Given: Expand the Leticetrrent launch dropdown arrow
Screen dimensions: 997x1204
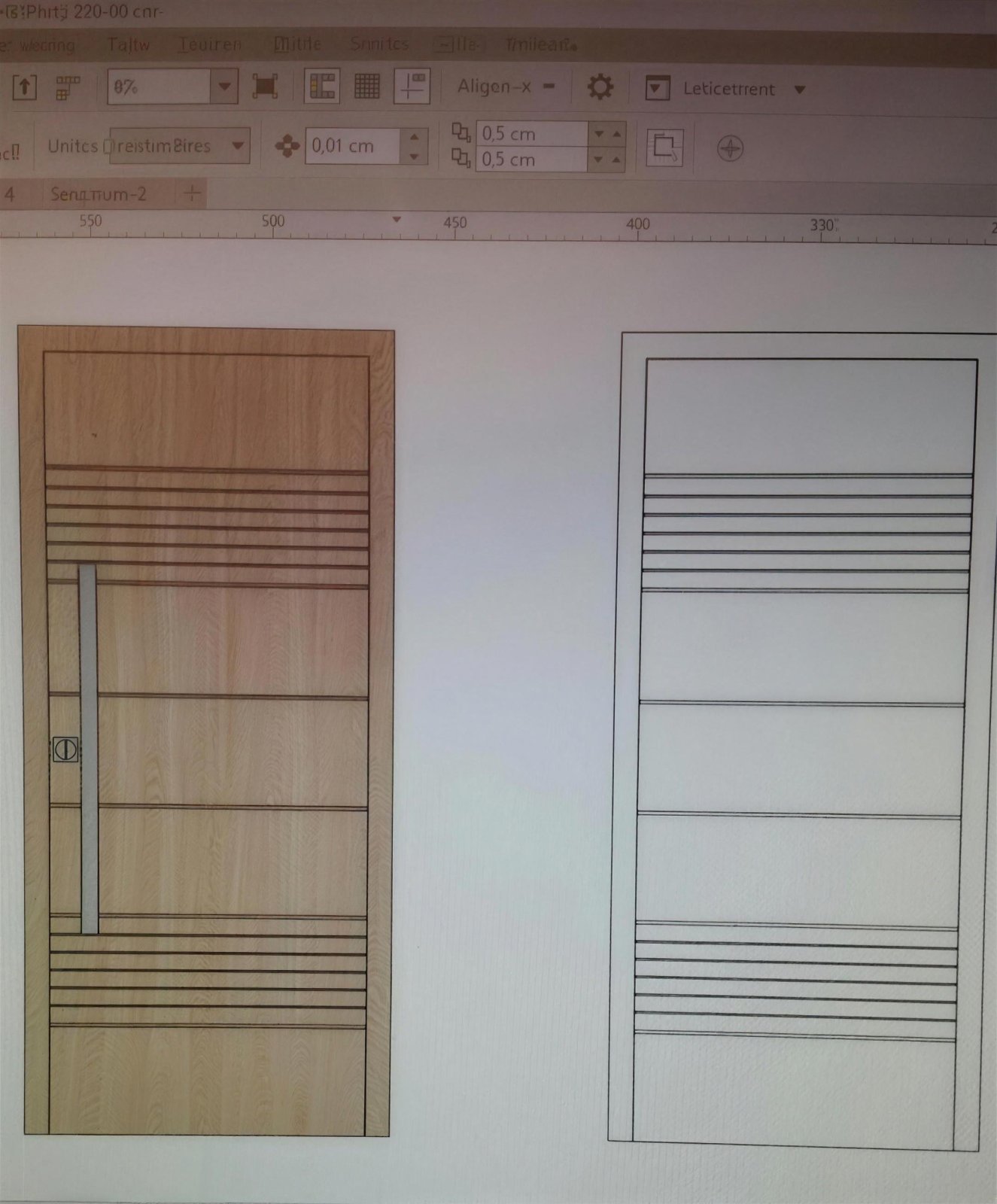Looking at the screenshot, I should pos(800,90).
